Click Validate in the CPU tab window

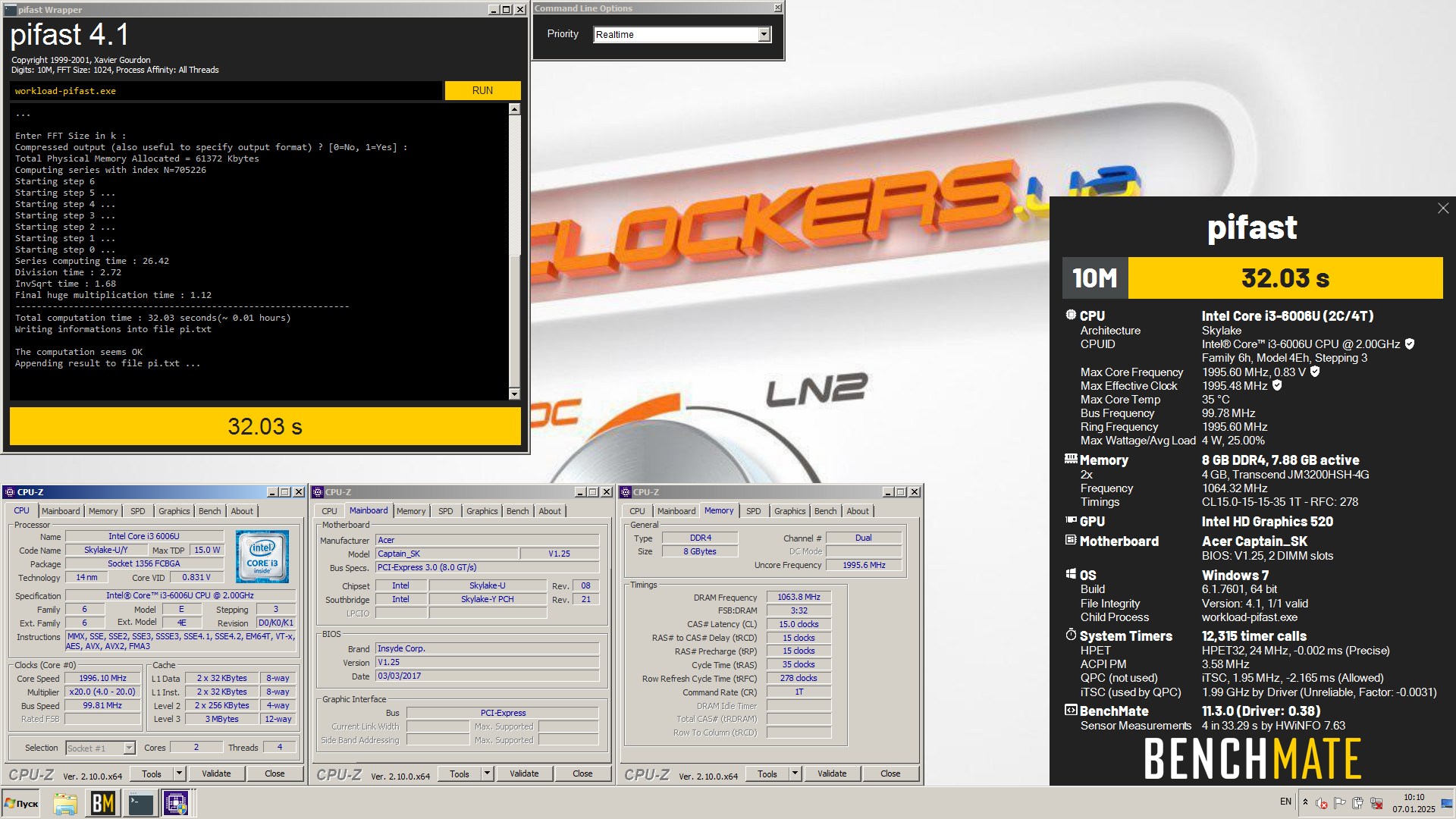click(x=216, y=773)
